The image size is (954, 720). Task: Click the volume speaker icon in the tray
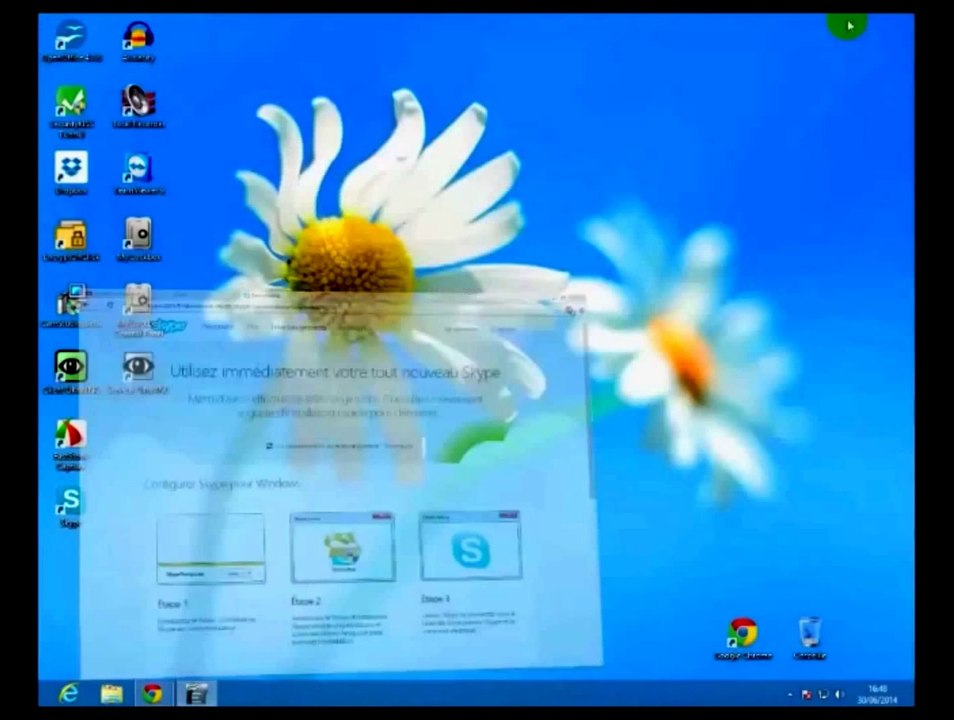click(x=840, y=694)
